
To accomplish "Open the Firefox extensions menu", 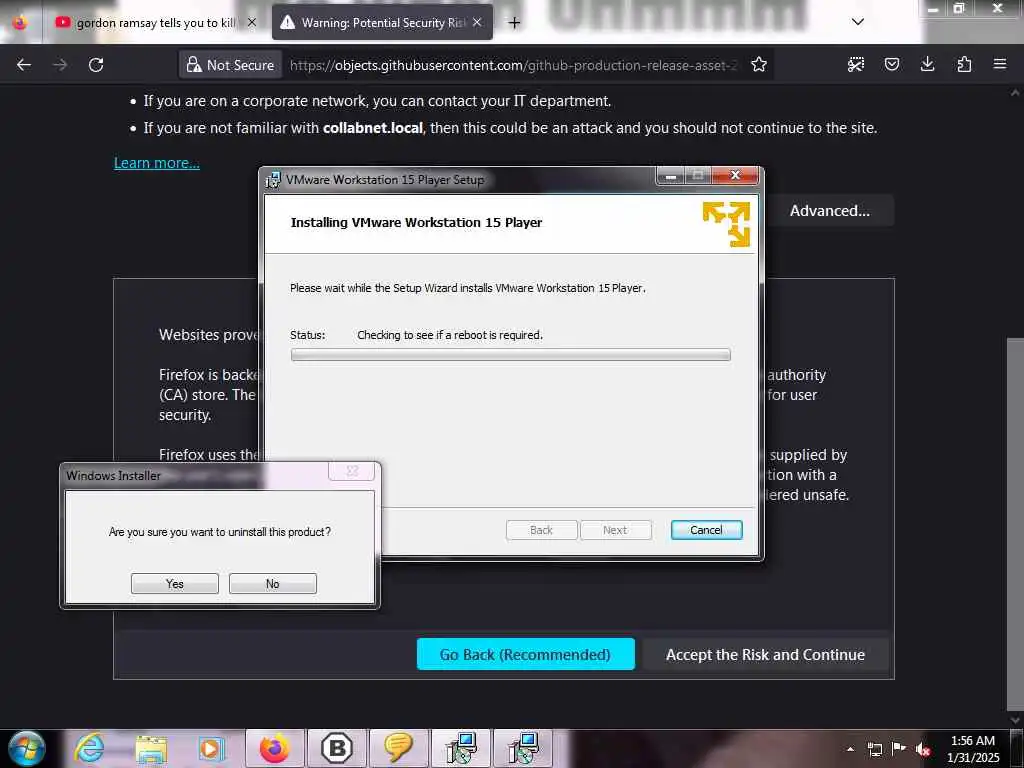I will point(964,64).
